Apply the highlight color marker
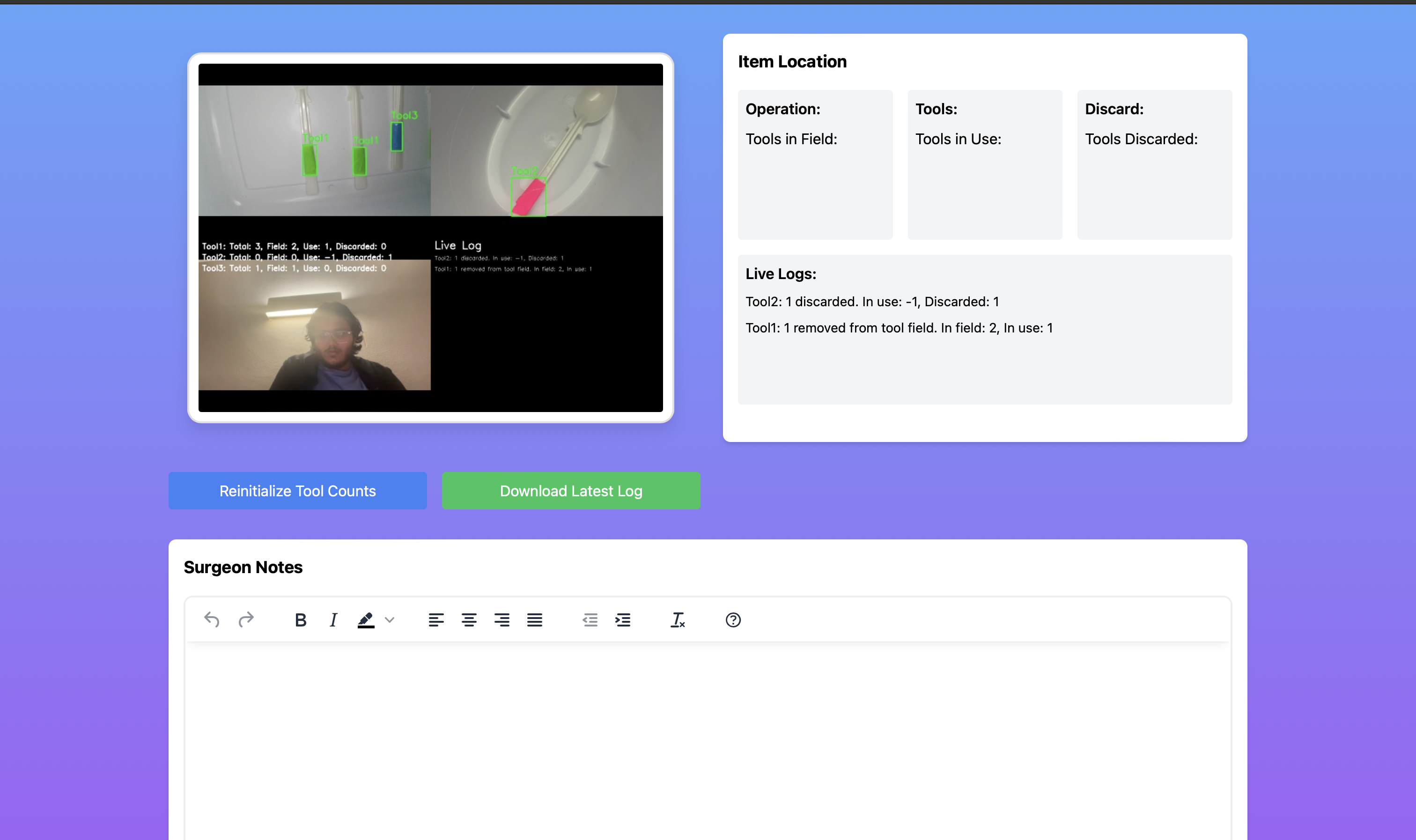The height and width of the screenshot is (840, 1416). [x=366, y=620]
